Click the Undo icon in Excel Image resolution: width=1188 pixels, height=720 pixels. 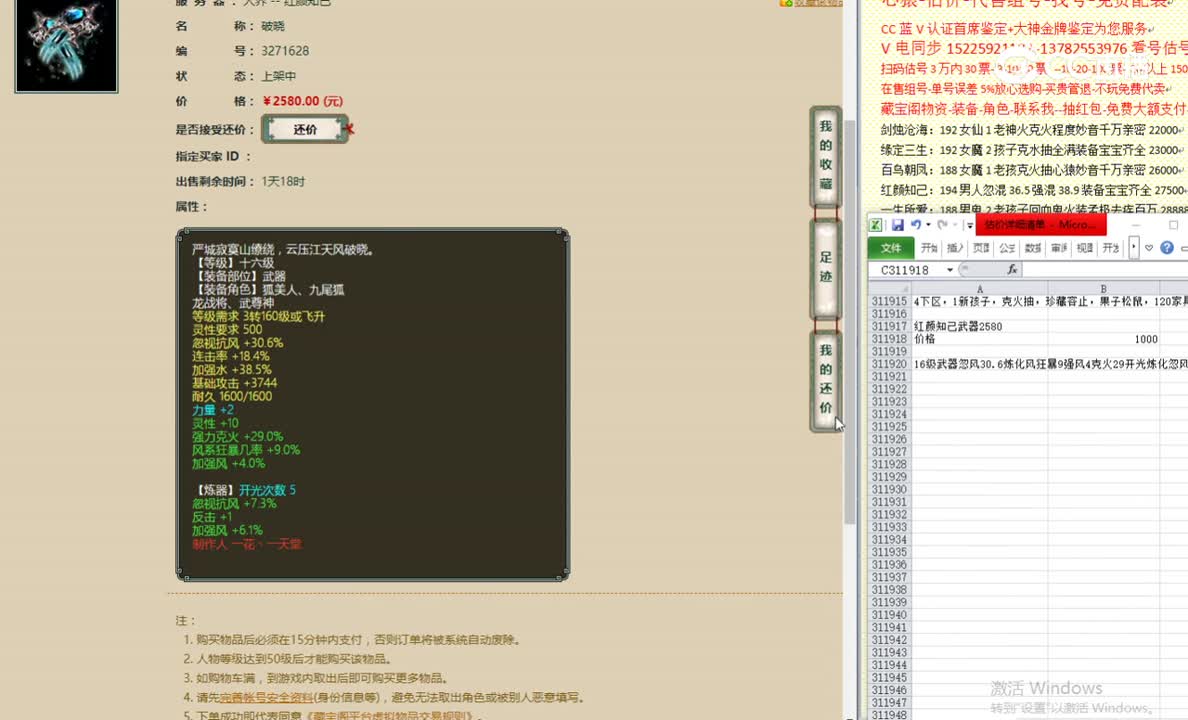pyautogui.click(x=917, y=226)
